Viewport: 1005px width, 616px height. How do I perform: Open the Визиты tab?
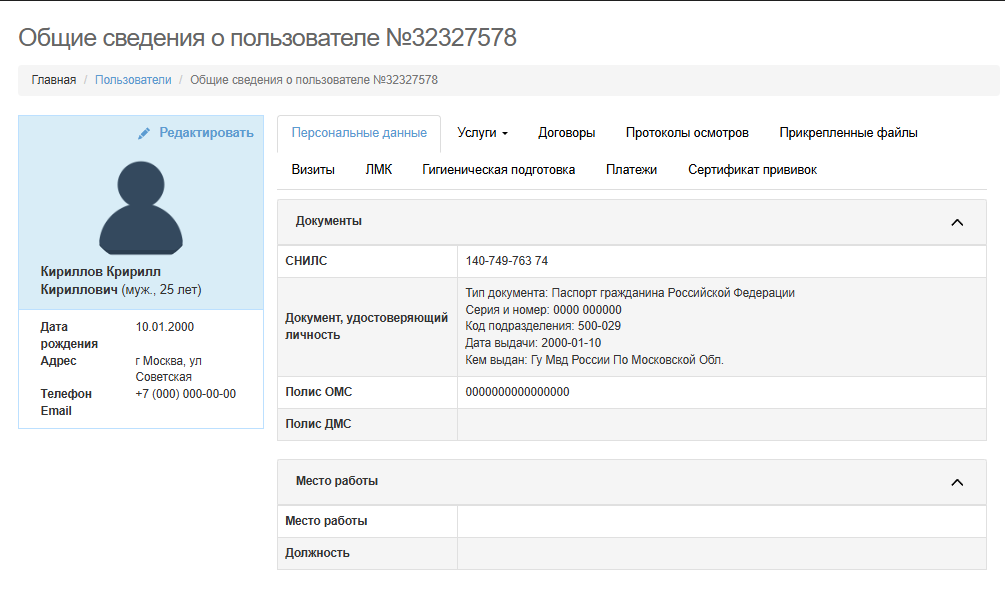[x=313, y=170]
